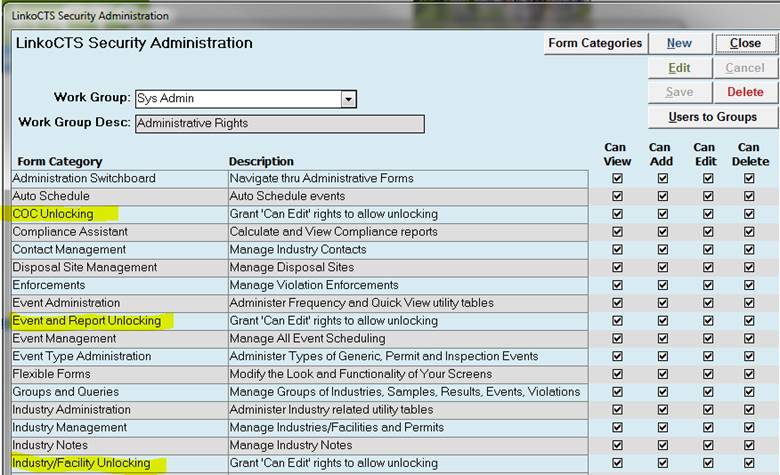Select the Disposal Site Management category
This screenshot has width=780, height=475.
(x=119, y=267)
